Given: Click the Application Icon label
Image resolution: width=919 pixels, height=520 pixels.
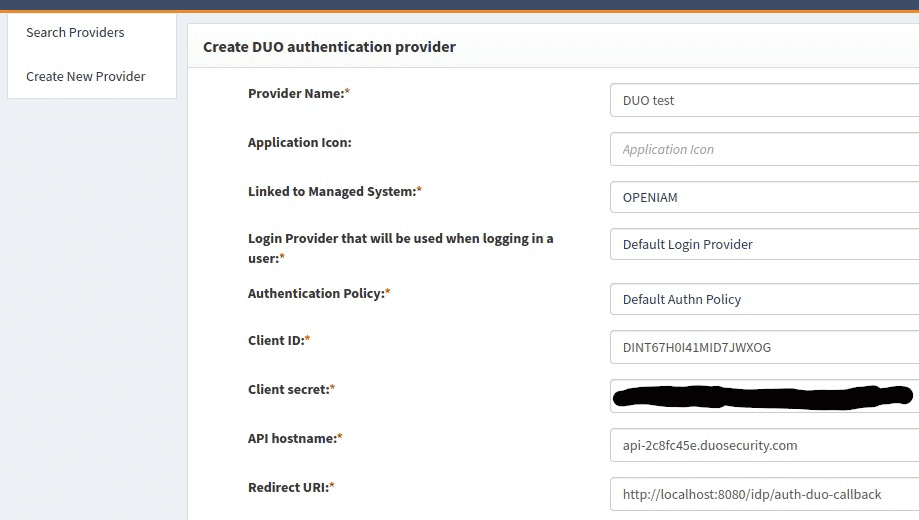Looking at the screenshot, I should 299,142.
